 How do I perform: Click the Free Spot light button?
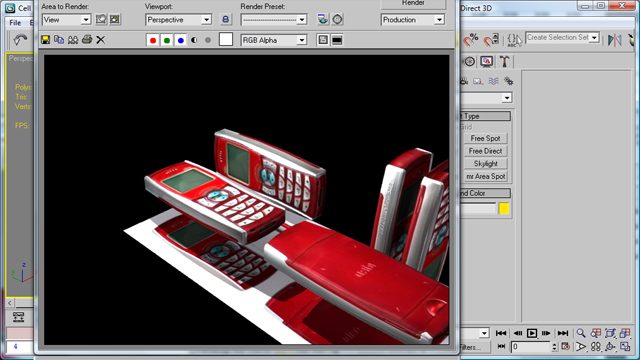pyautogui.click(x=485, y=138)
